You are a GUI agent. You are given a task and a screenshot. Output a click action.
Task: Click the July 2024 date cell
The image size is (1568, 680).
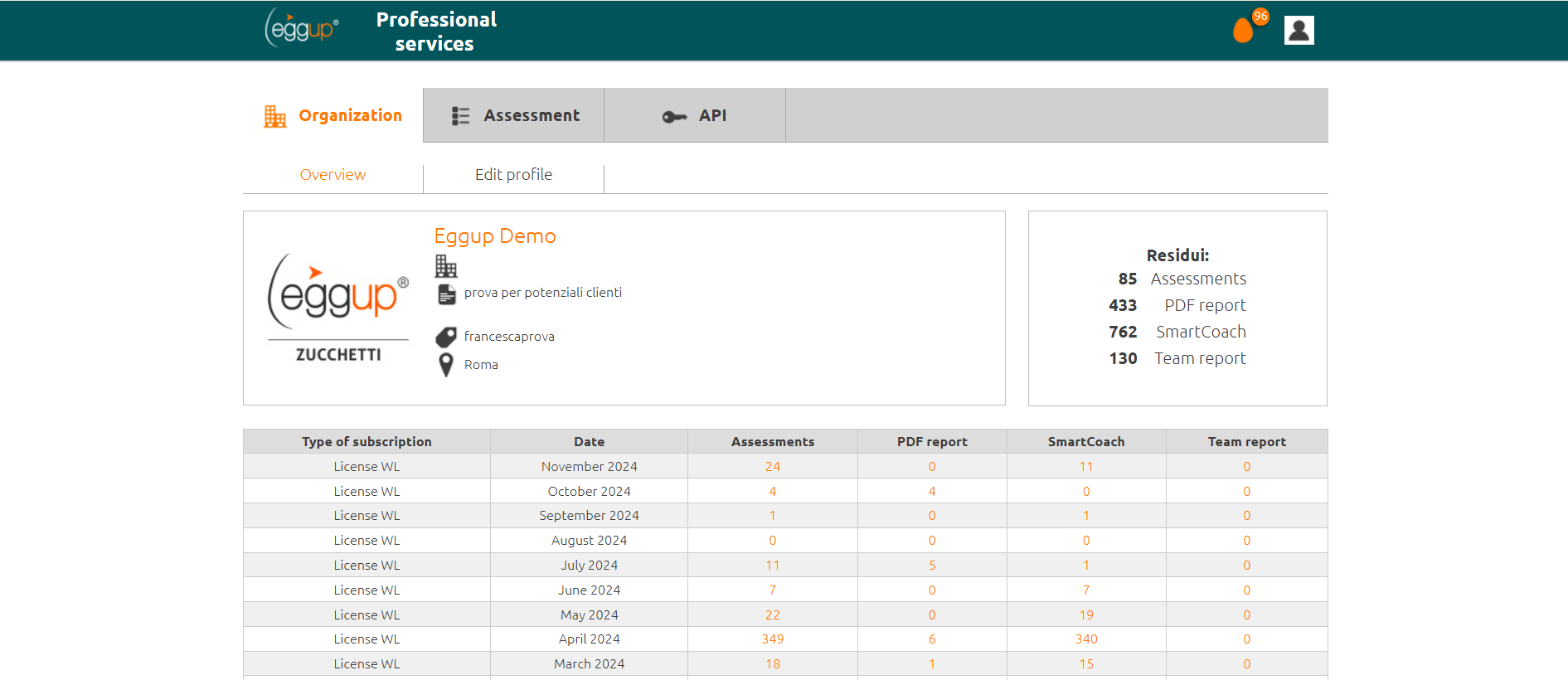[590, 566]
